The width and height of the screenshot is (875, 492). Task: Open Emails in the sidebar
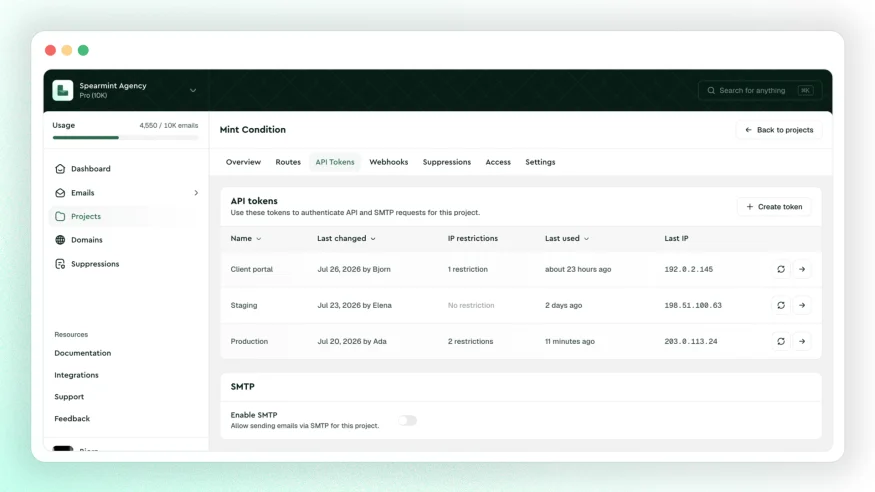[x=127, y=193]
